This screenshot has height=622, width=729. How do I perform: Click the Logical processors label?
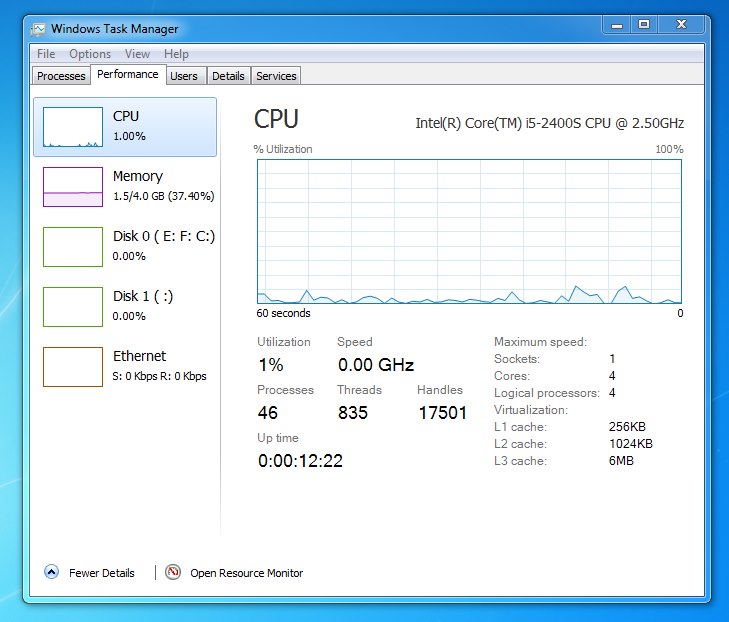tap(547, 393)
